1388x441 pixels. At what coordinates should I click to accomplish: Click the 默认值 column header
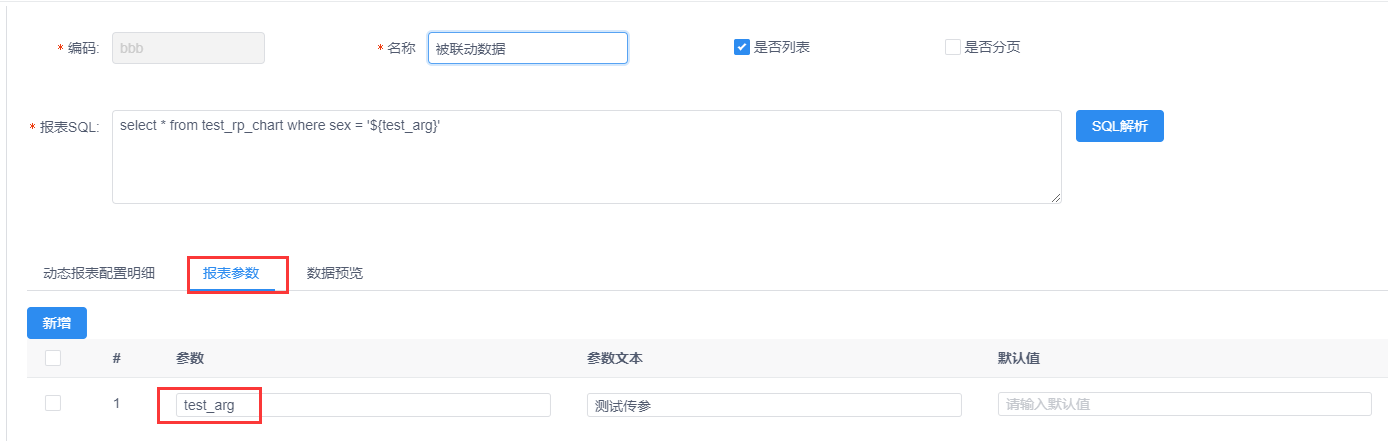[1019, 358]
